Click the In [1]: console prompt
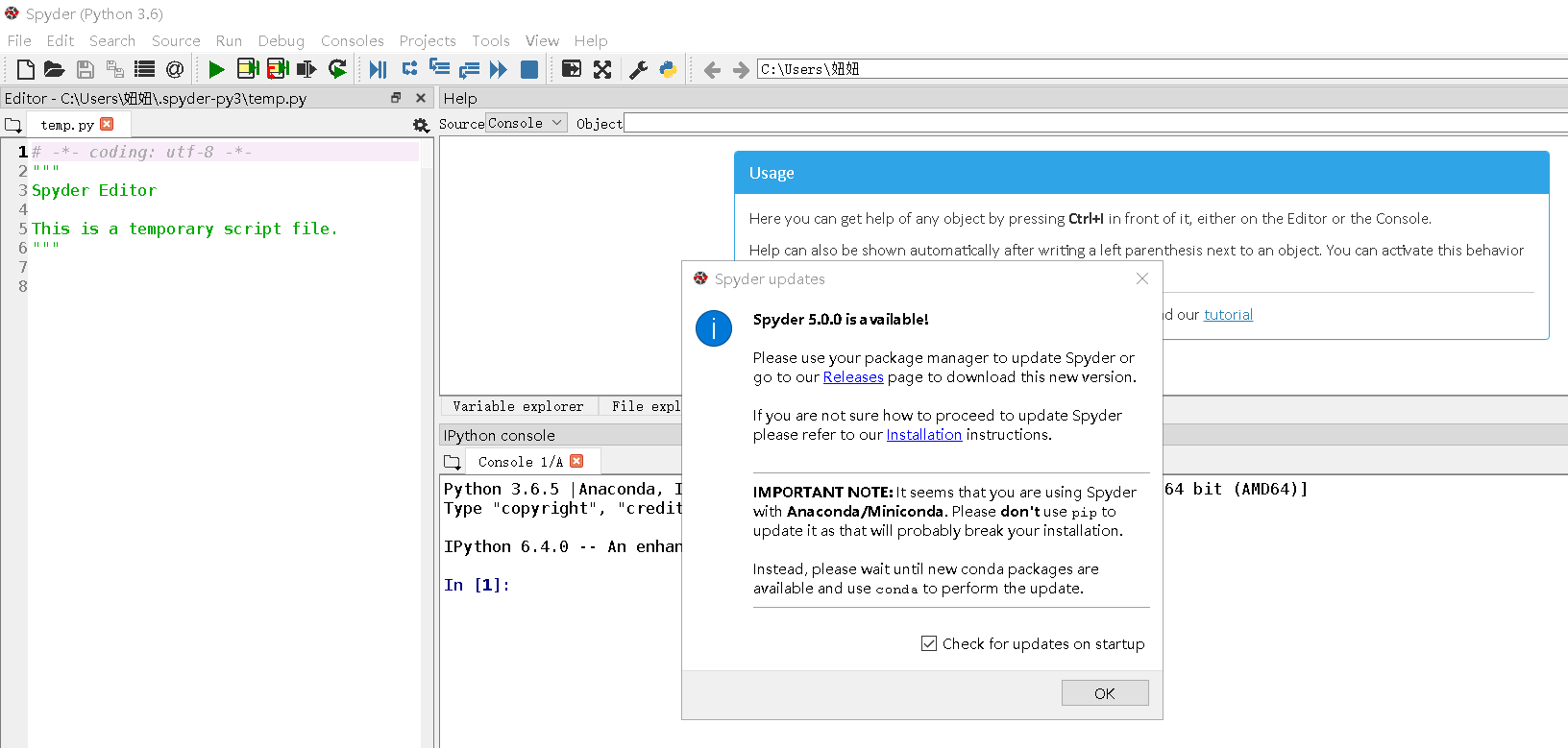 (477, 585)
